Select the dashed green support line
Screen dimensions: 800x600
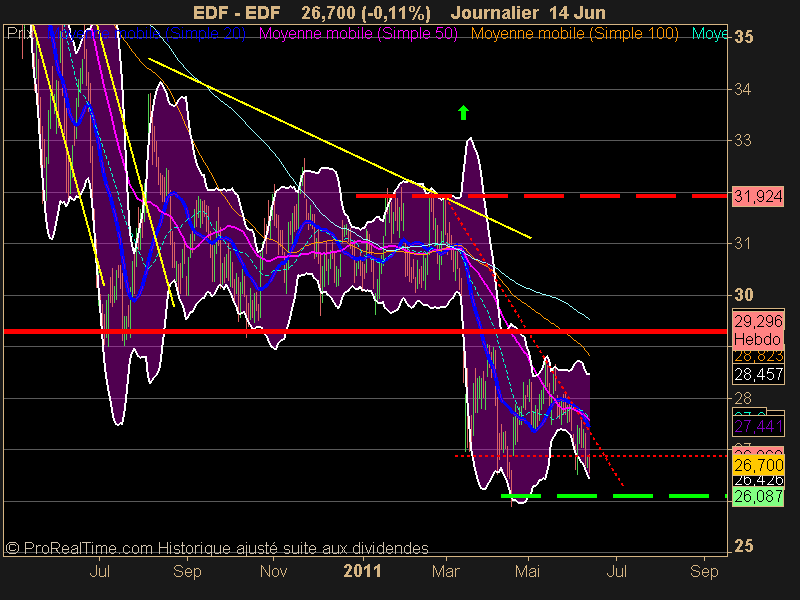pyautogui.click(x=614, y=496)
